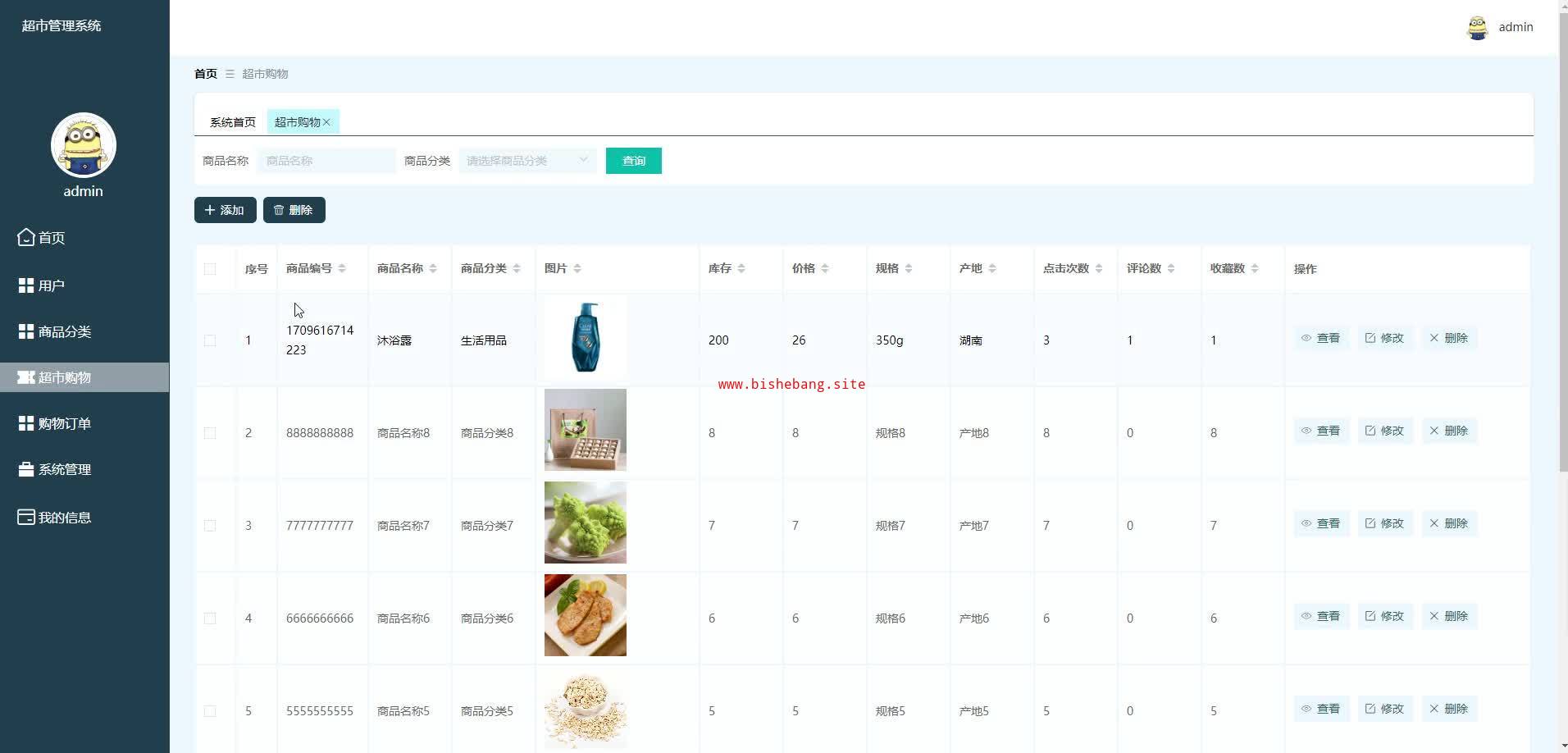This screenshot has width=1568, height=753.
Task: Open the 商品分类 filter dropdown
Action: [x=527, y=161]
